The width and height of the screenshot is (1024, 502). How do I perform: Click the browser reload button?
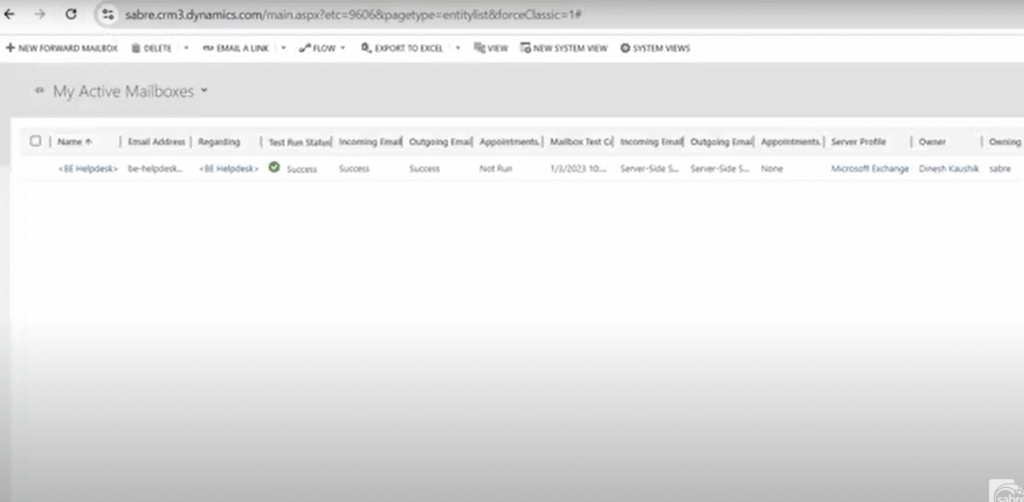click(x=71, y=15)
